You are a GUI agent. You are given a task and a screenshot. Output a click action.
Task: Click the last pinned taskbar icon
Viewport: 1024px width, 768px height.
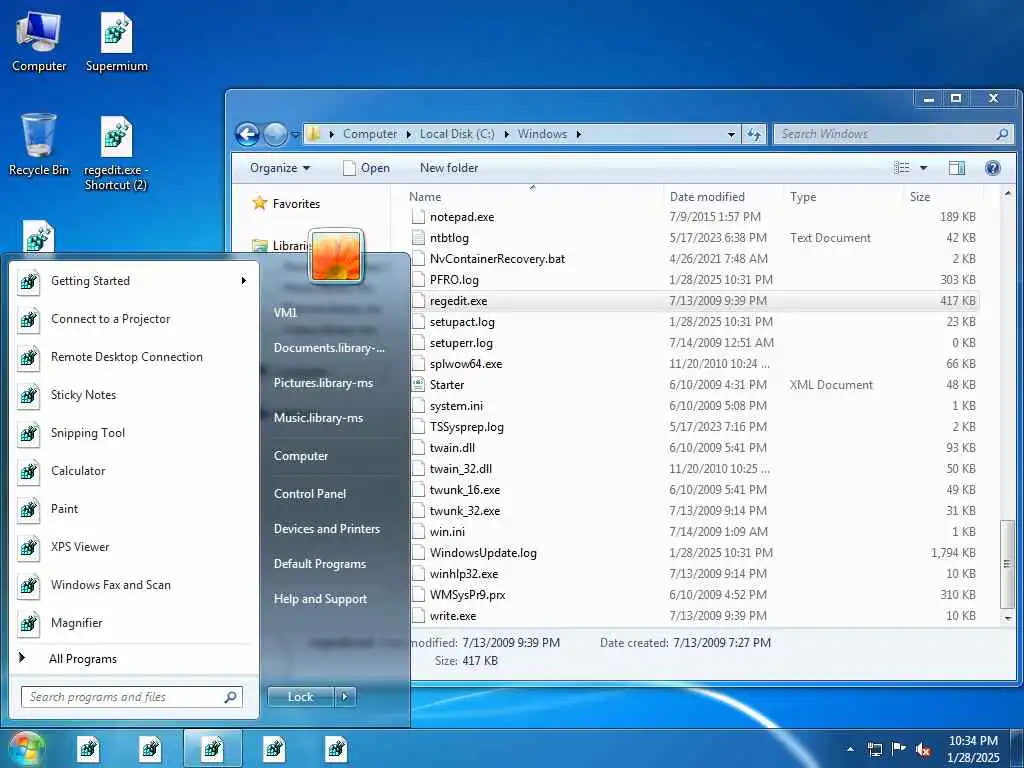pos(337,748)
